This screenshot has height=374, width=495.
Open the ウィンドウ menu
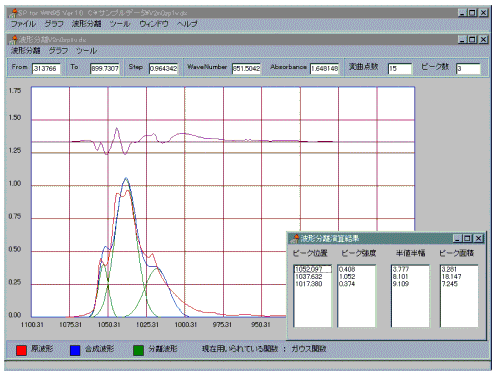pyautogui.click(x=153, y=24)
